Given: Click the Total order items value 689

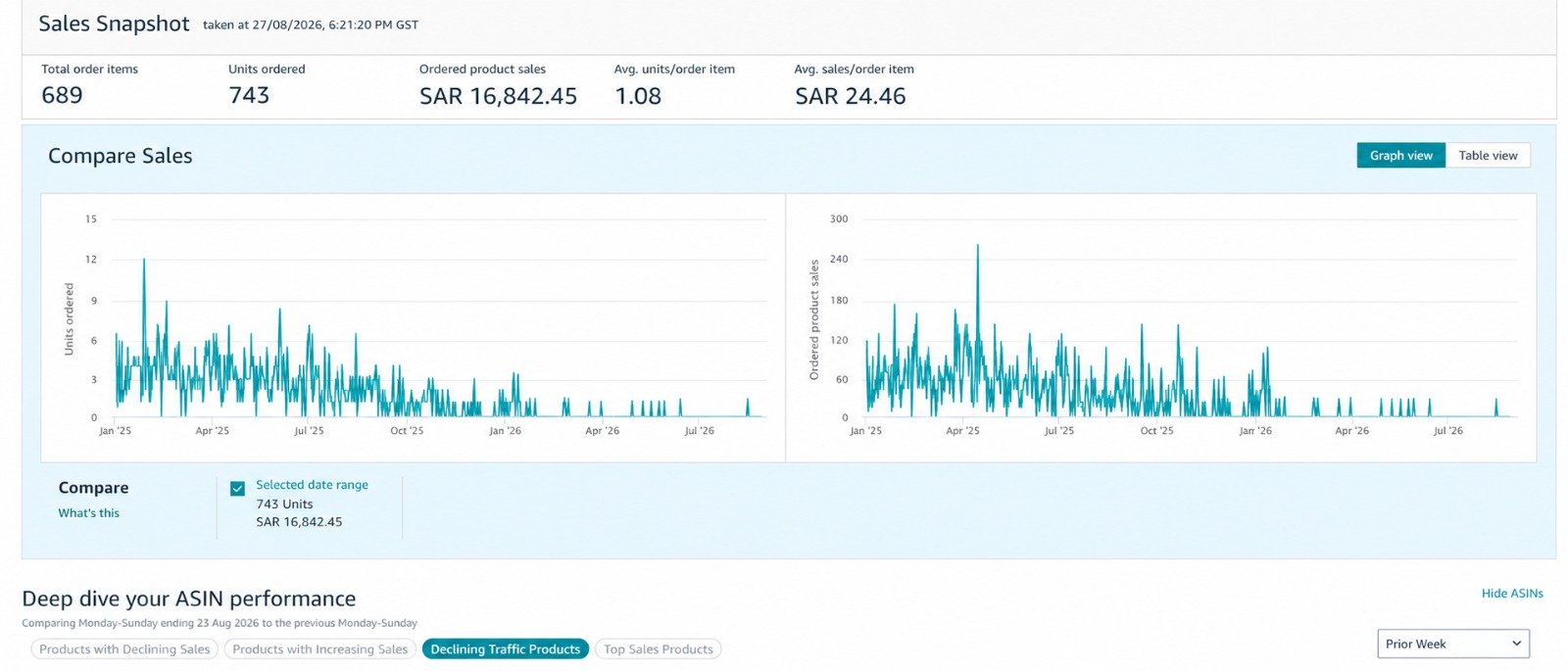Looking at the screenshot, I should (62, 95).
